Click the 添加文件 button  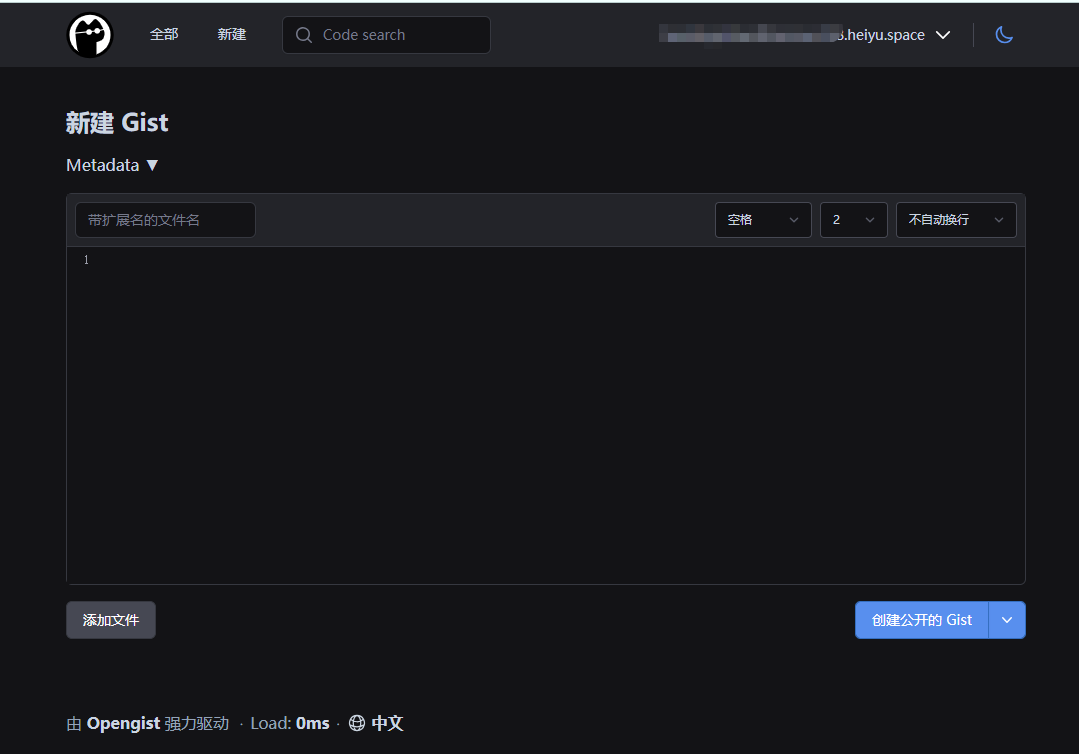coord(111,620)
